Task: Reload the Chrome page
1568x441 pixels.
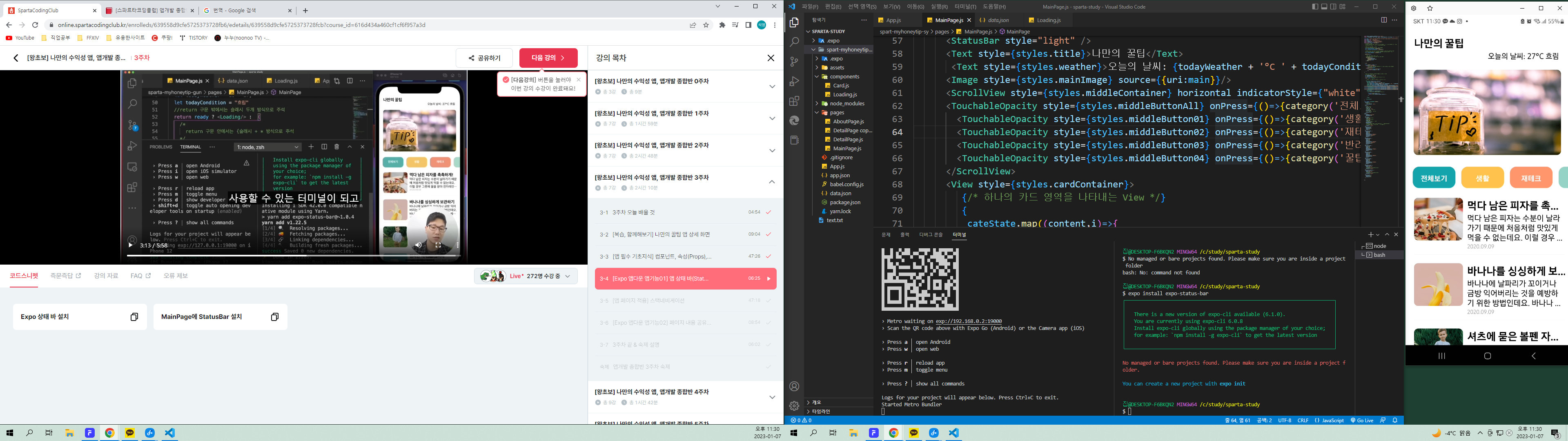Action: coord(35,25)
